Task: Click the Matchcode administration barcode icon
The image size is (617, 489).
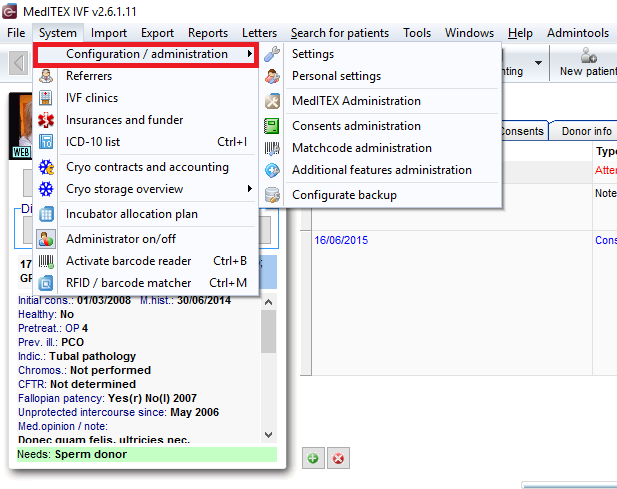Action: (272, 148)
